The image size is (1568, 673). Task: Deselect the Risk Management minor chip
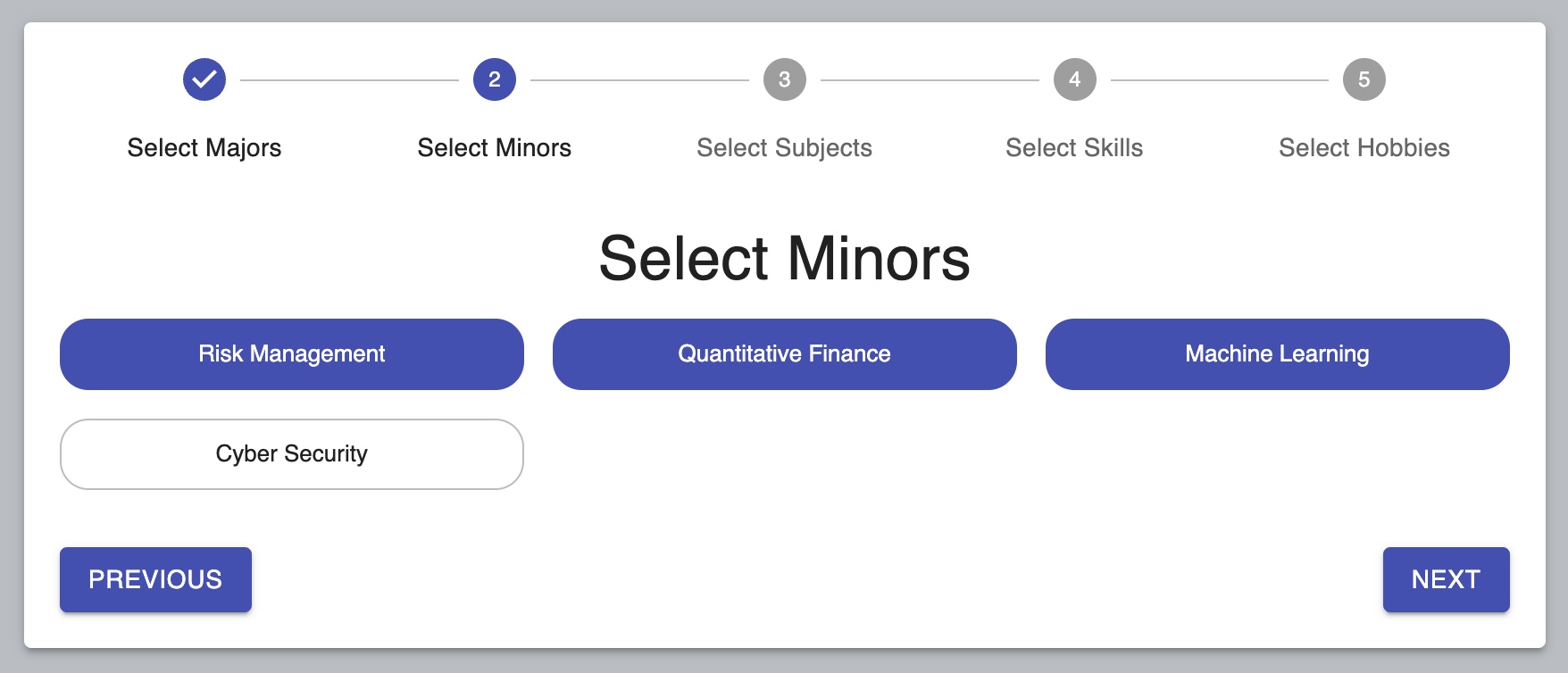[x=292, y=354]
